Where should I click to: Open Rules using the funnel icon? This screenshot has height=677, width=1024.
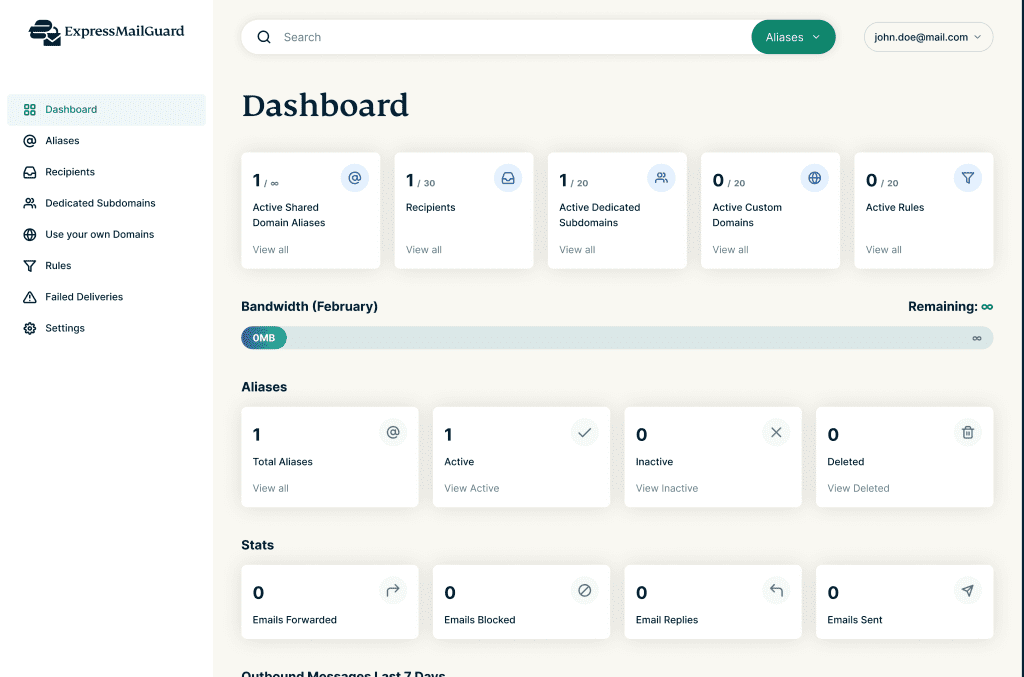[x=30, y=265]
